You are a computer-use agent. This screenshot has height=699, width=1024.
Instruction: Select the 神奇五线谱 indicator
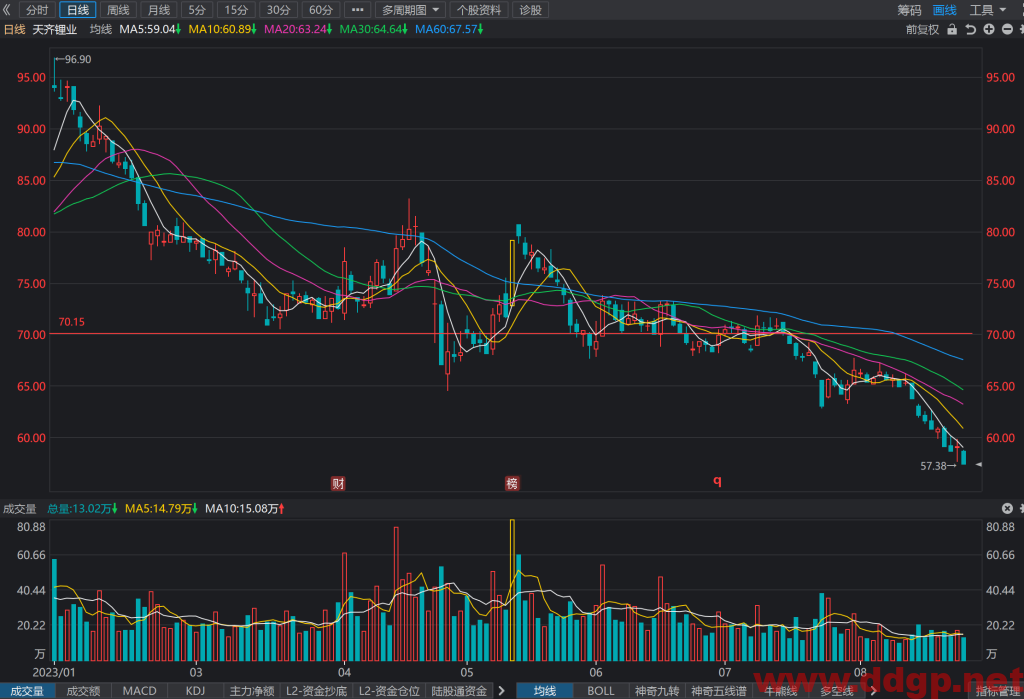pyautogui.click(x=718, y=691)
